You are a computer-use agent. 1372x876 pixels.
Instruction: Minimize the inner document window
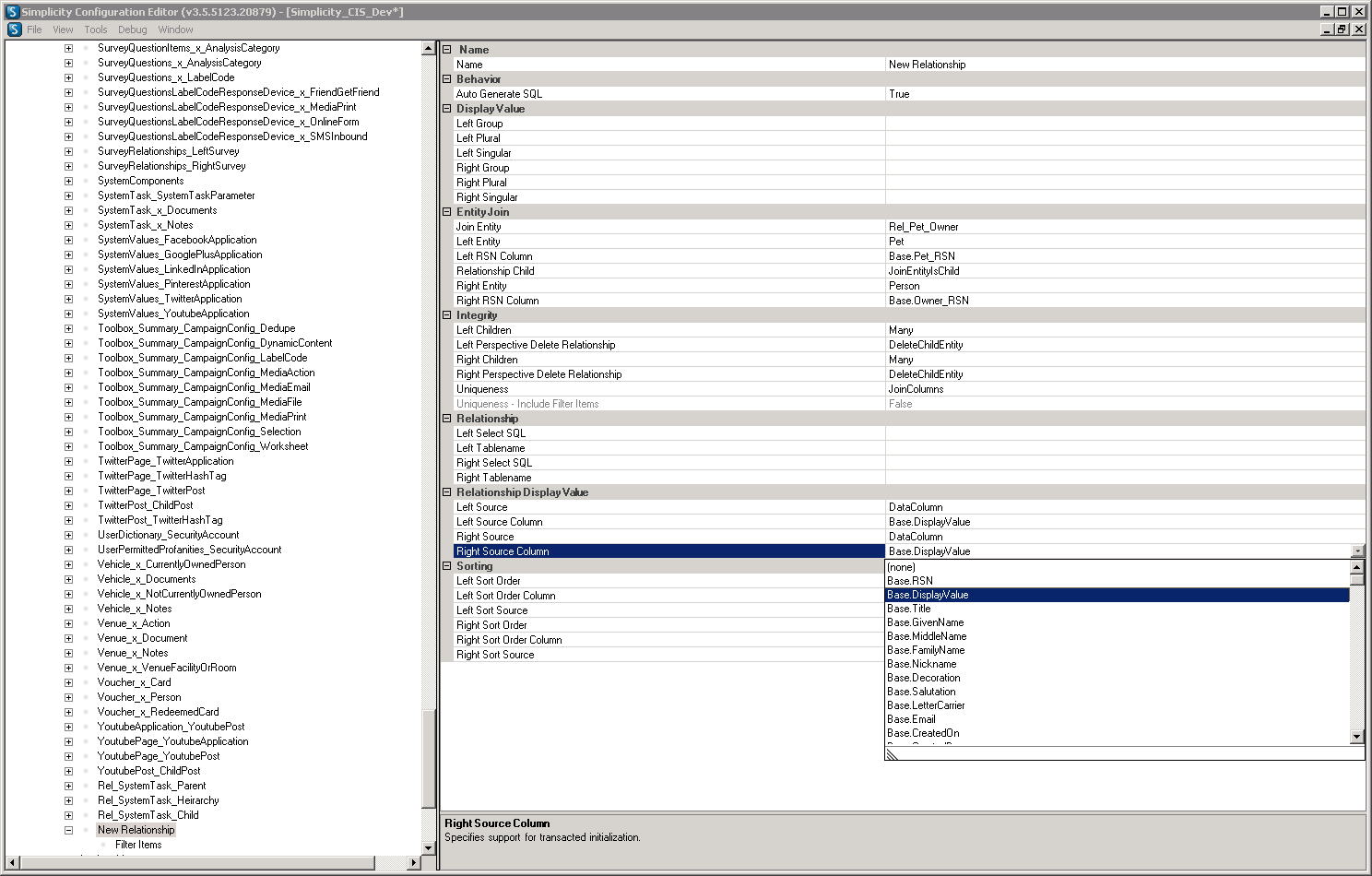point(1328,30)
